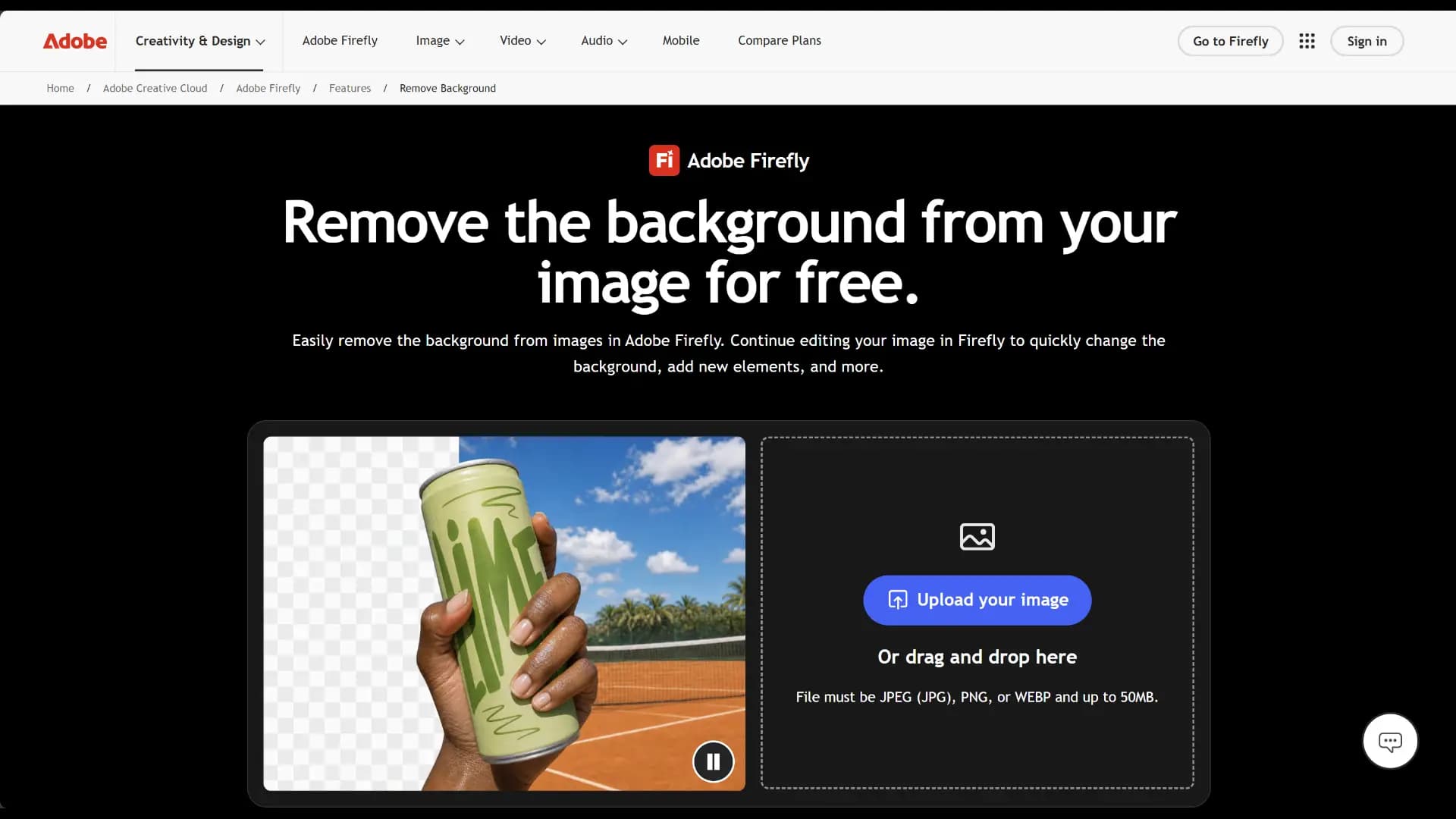1456x819 pixels.
Task: Open Adobe Creative Cloud breadcrumb link
Action: 155,89
